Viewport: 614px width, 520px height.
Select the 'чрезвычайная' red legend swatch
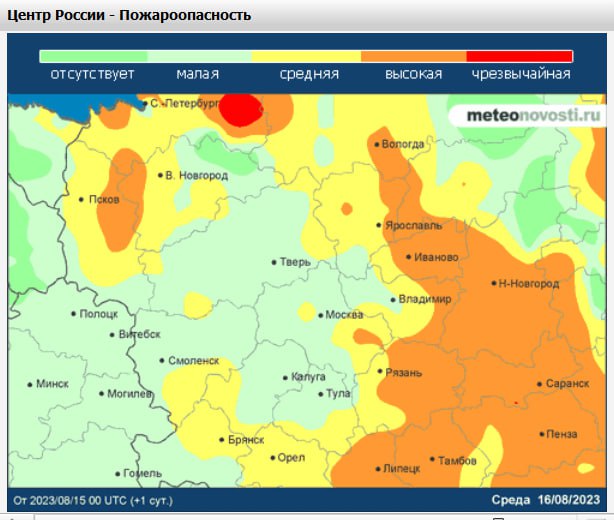pos(520,56)
